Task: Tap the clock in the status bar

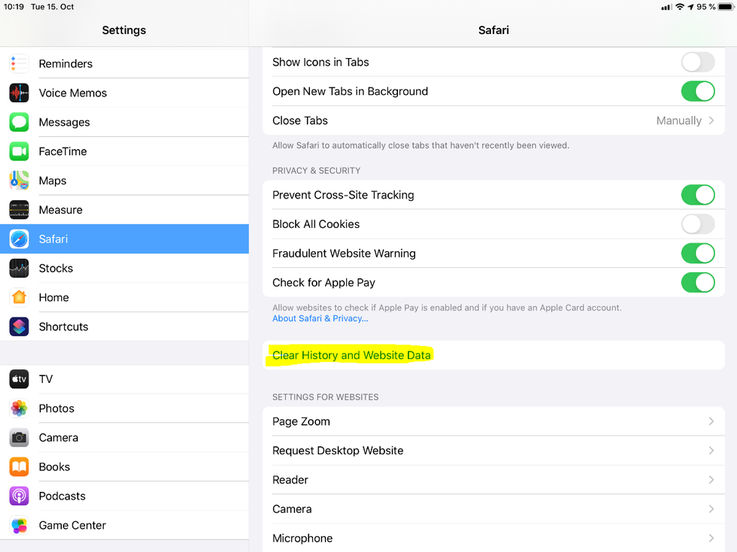Action: coord(14,7)
